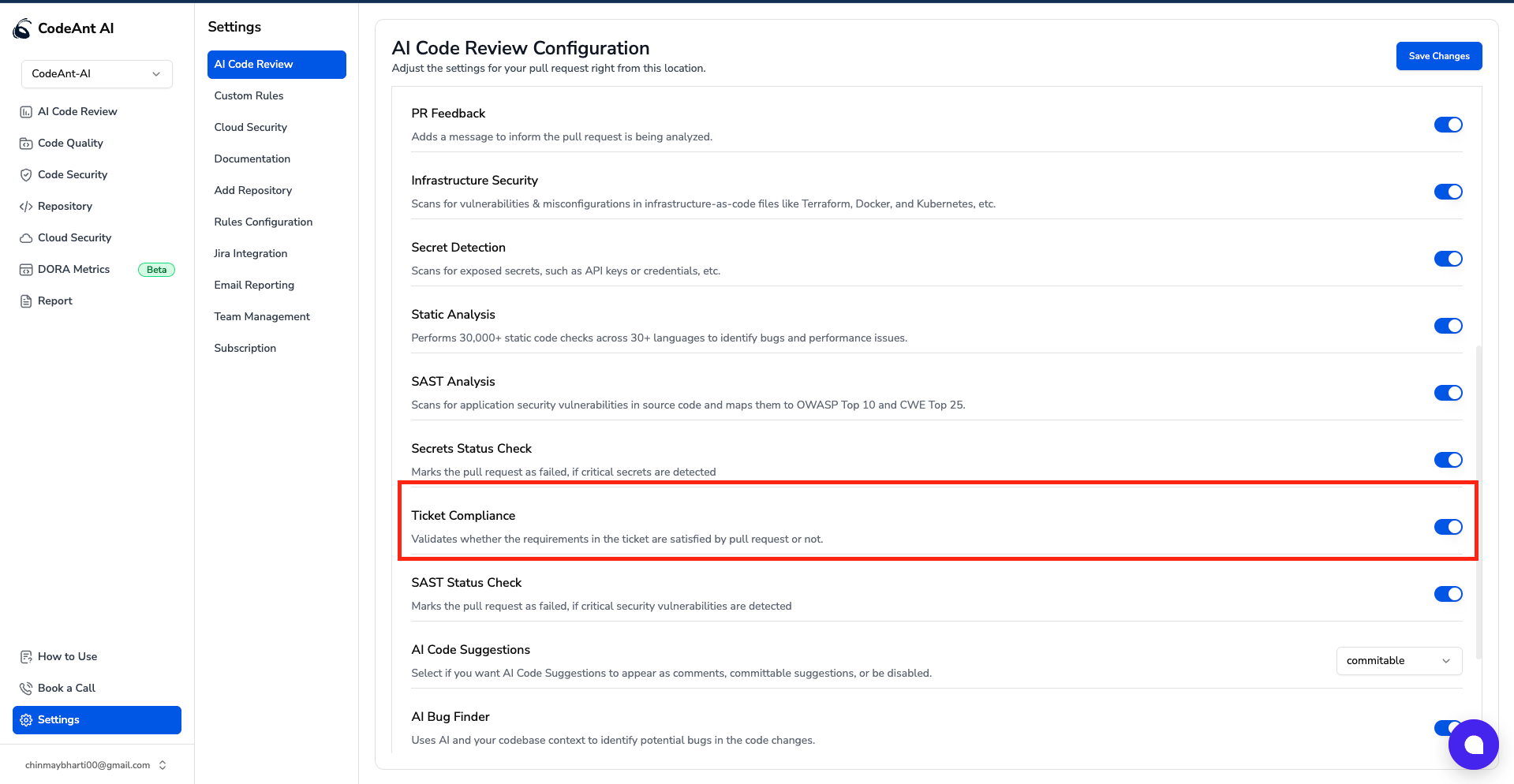Open the CodeAnt-AI organization dropdown
Viewport: 1514px width, 784px height.
(96, 74)
